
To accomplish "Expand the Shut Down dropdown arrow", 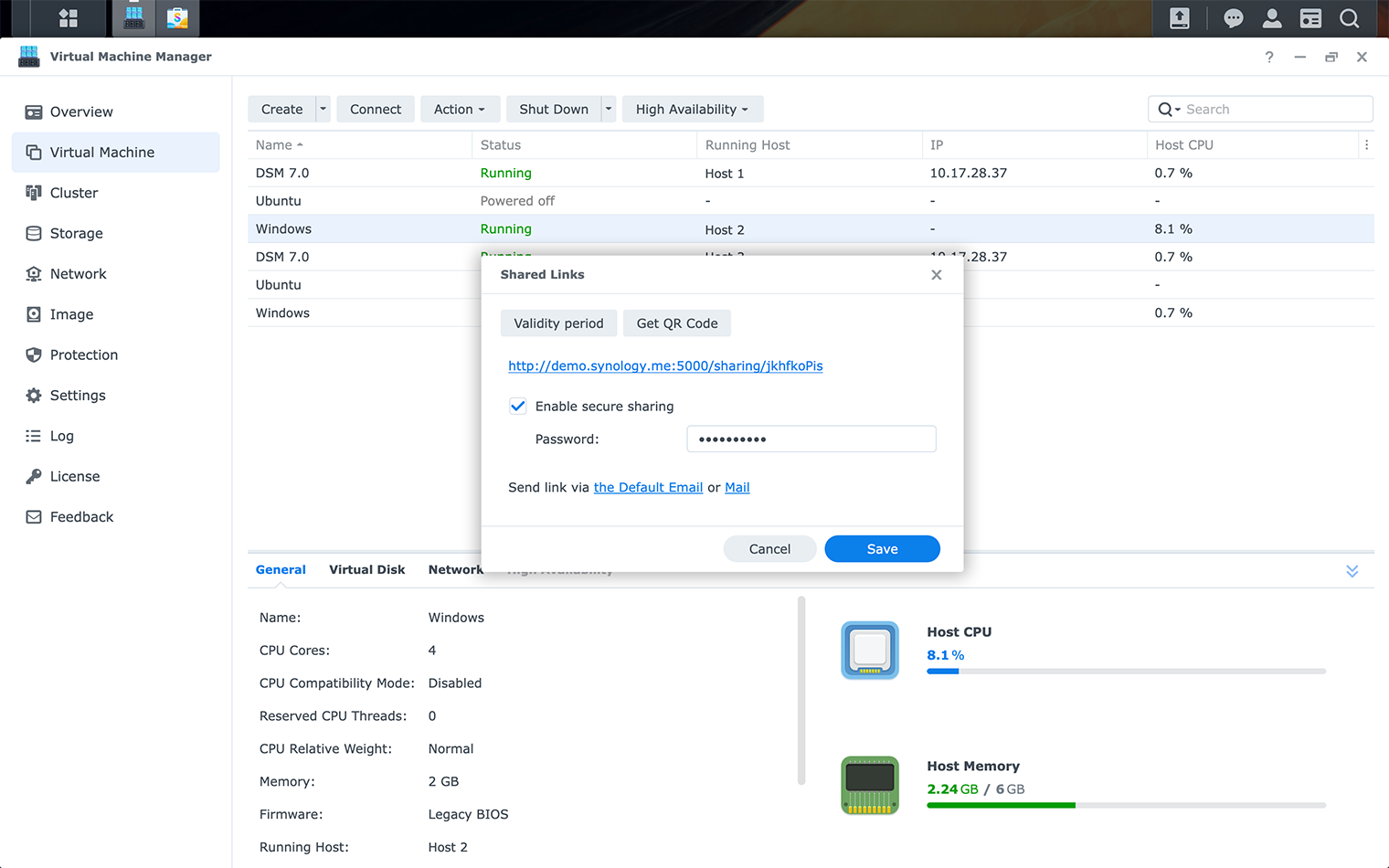I will click(x=608, y=109).
